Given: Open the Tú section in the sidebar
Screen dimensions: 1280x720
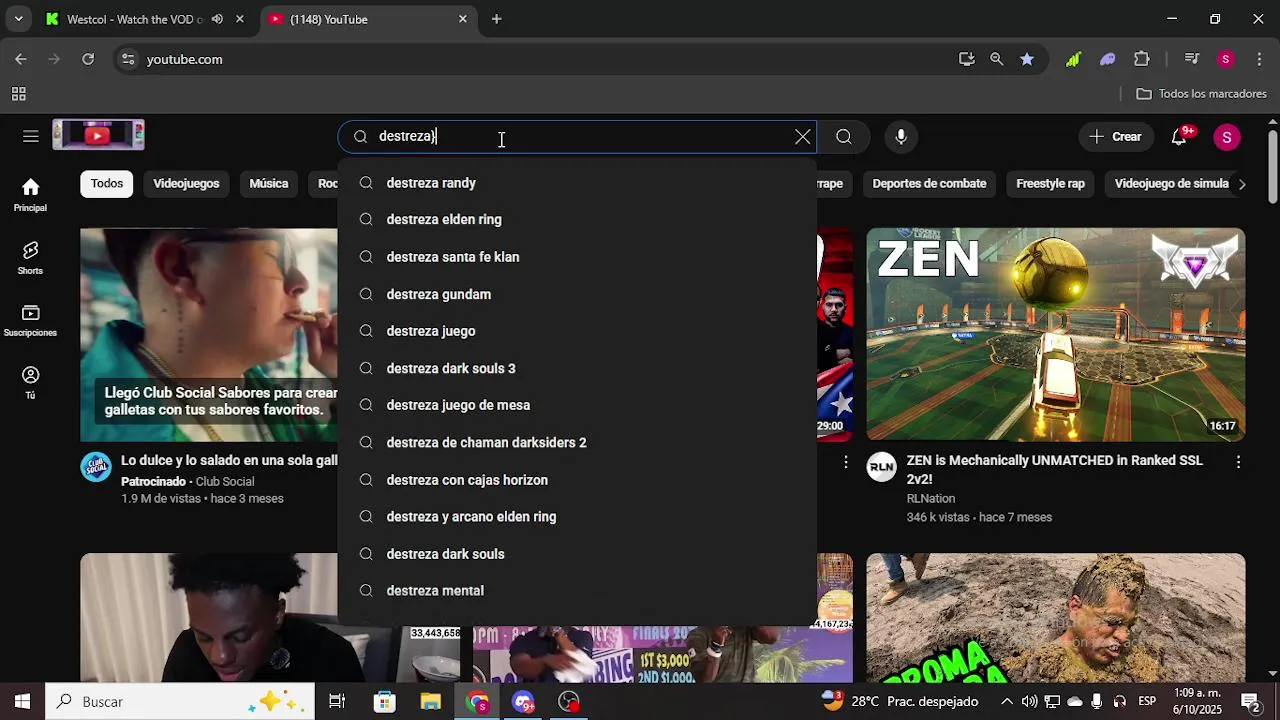Looking at the screenshot, I should (x=30, y=383).
